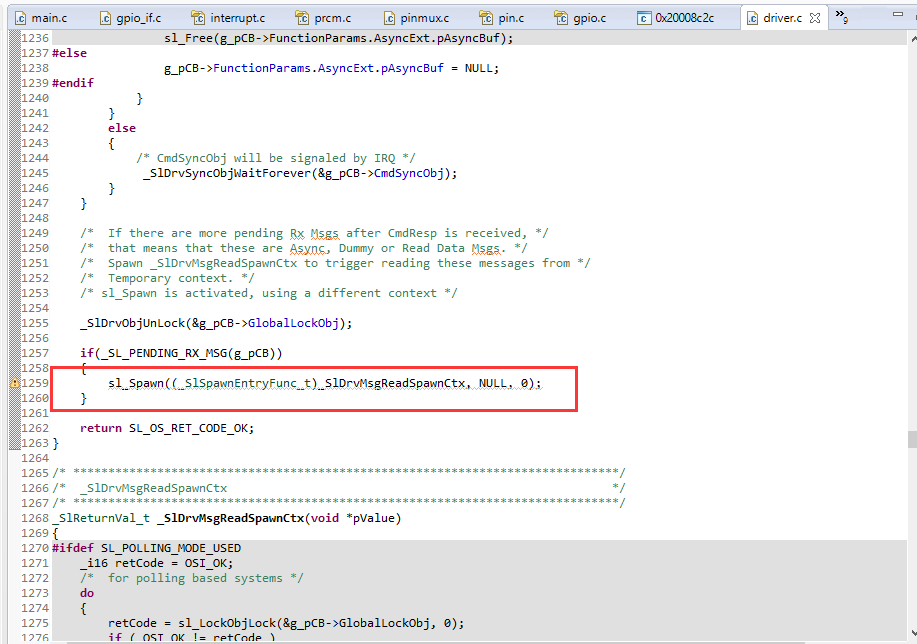The width and height of the screenshot is (917, 644).
Task: Switch to the gpio.c tab
Action: click(580, 18)
